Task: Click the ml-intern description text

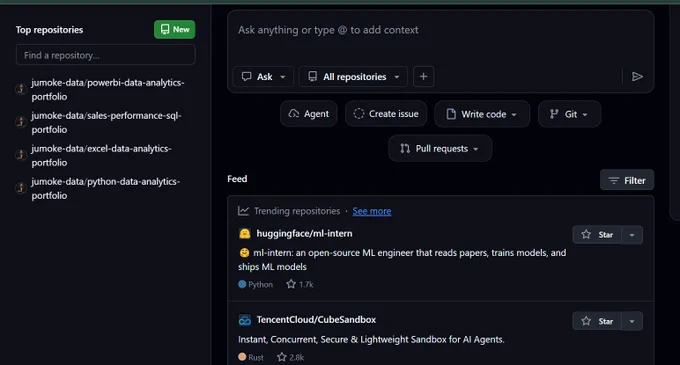Action: pos(402,260)
